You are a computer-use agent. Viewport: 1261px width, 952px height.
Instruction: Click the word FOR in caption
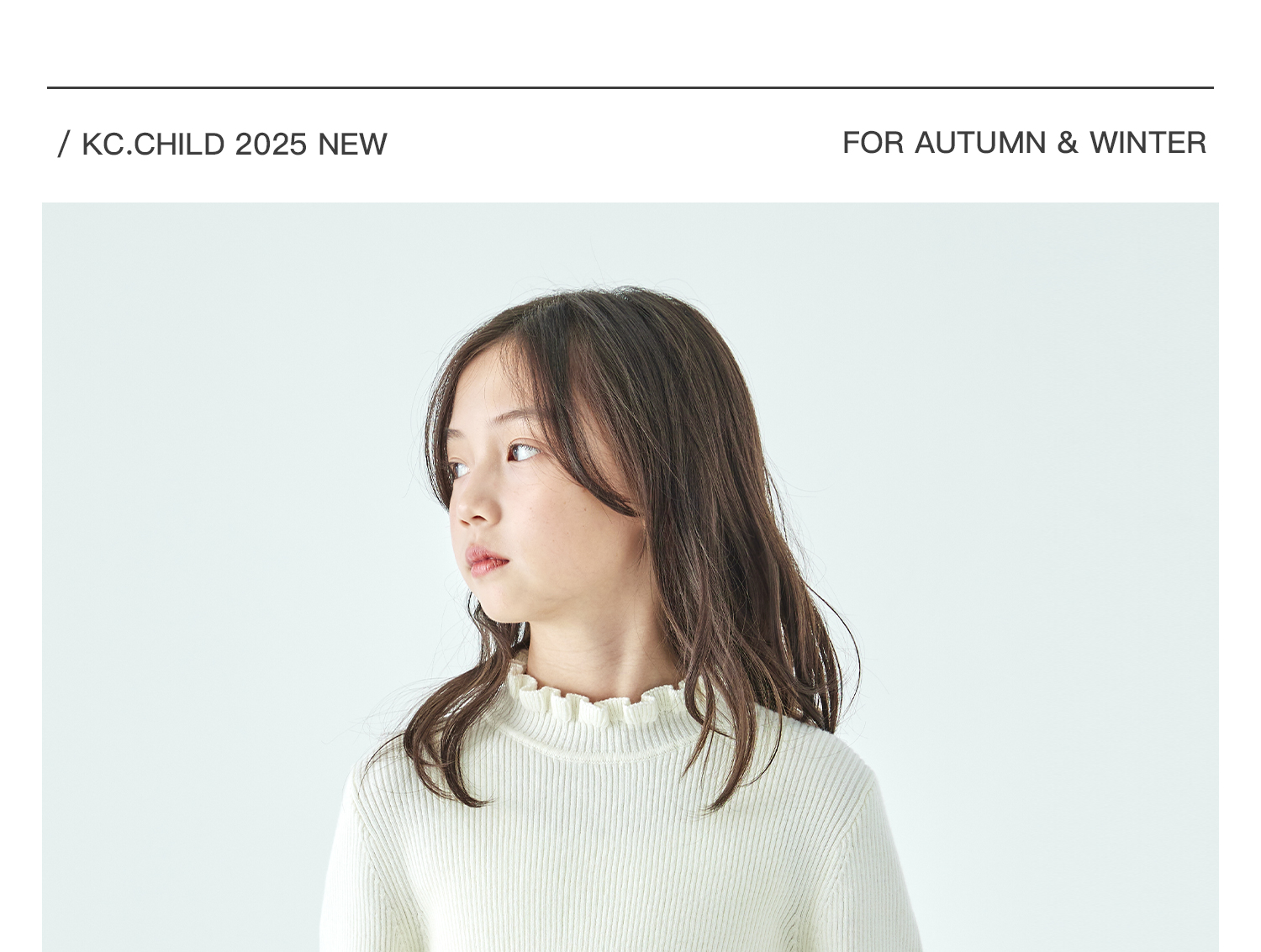tap(873, 143)
